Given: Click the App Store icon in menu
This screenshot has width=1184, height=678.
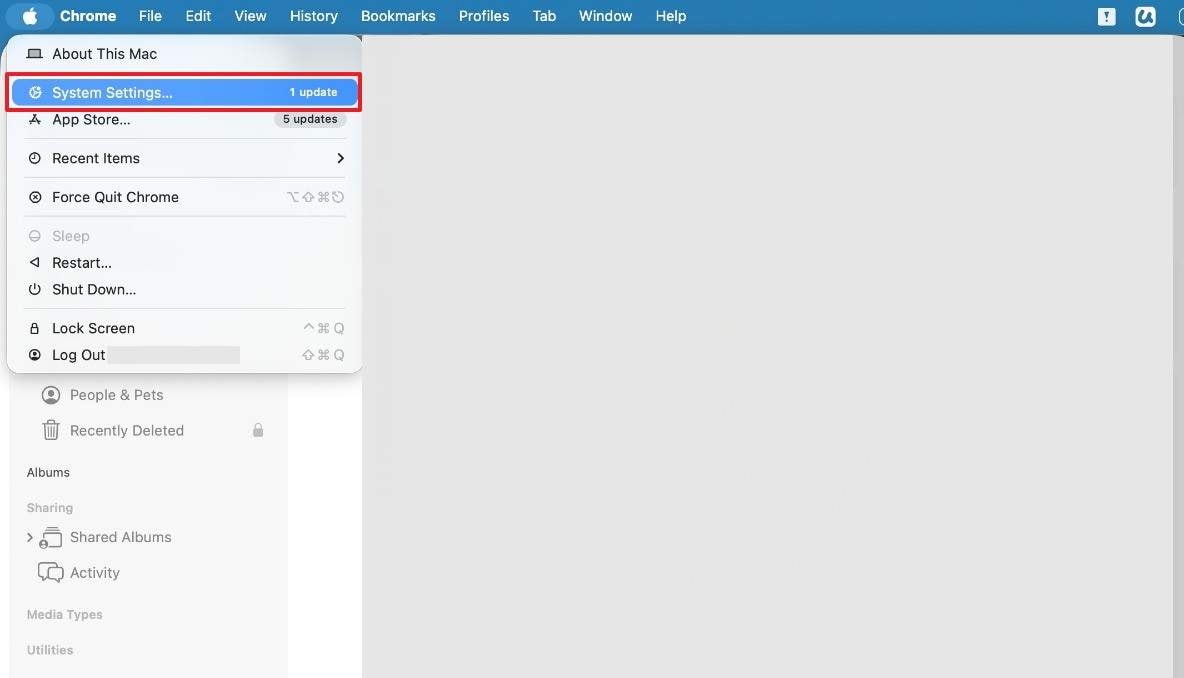Looking at the screenshot, I should point(35,119).
